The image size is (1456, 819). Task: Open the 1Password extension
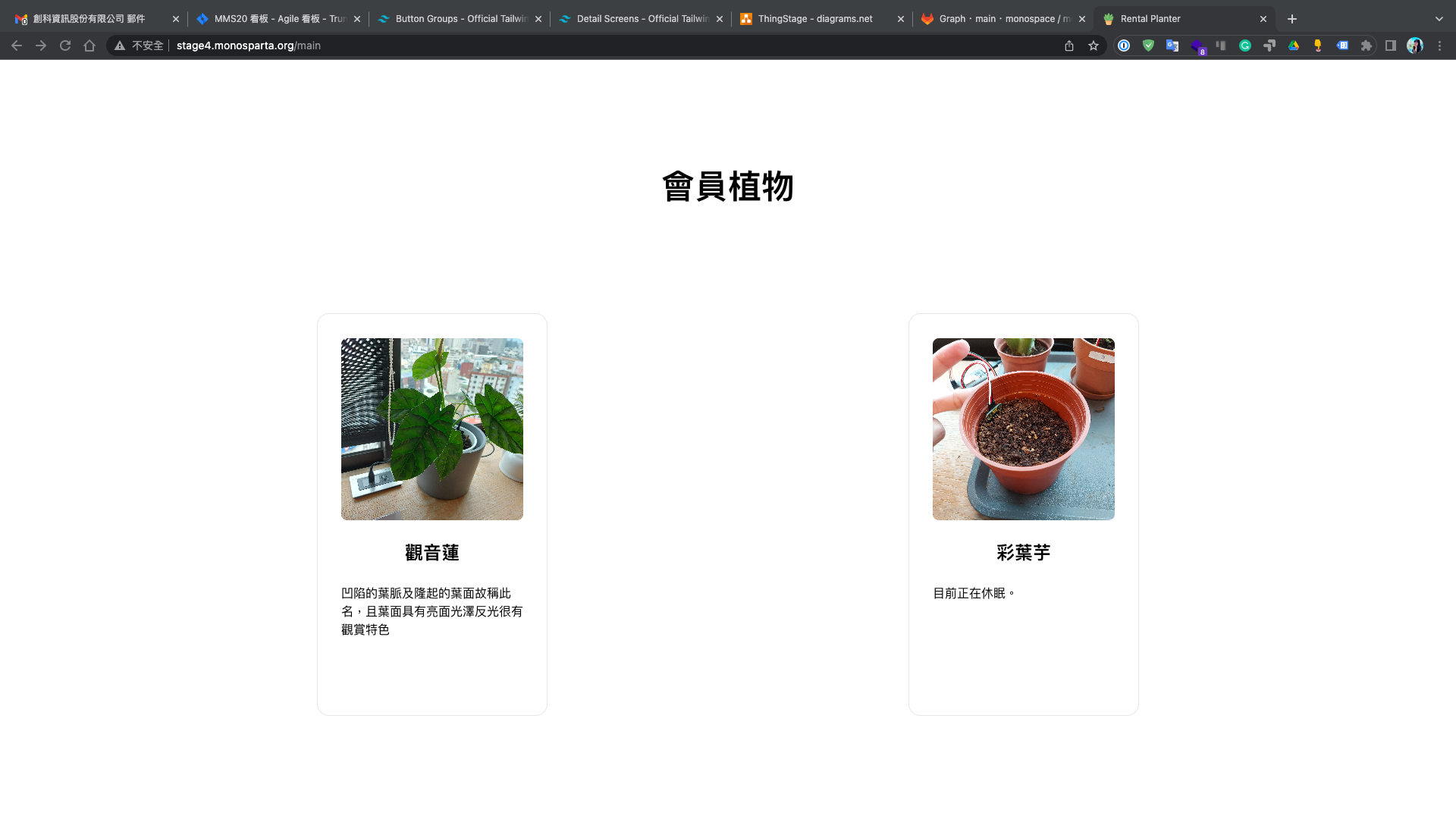(1123, 45)
